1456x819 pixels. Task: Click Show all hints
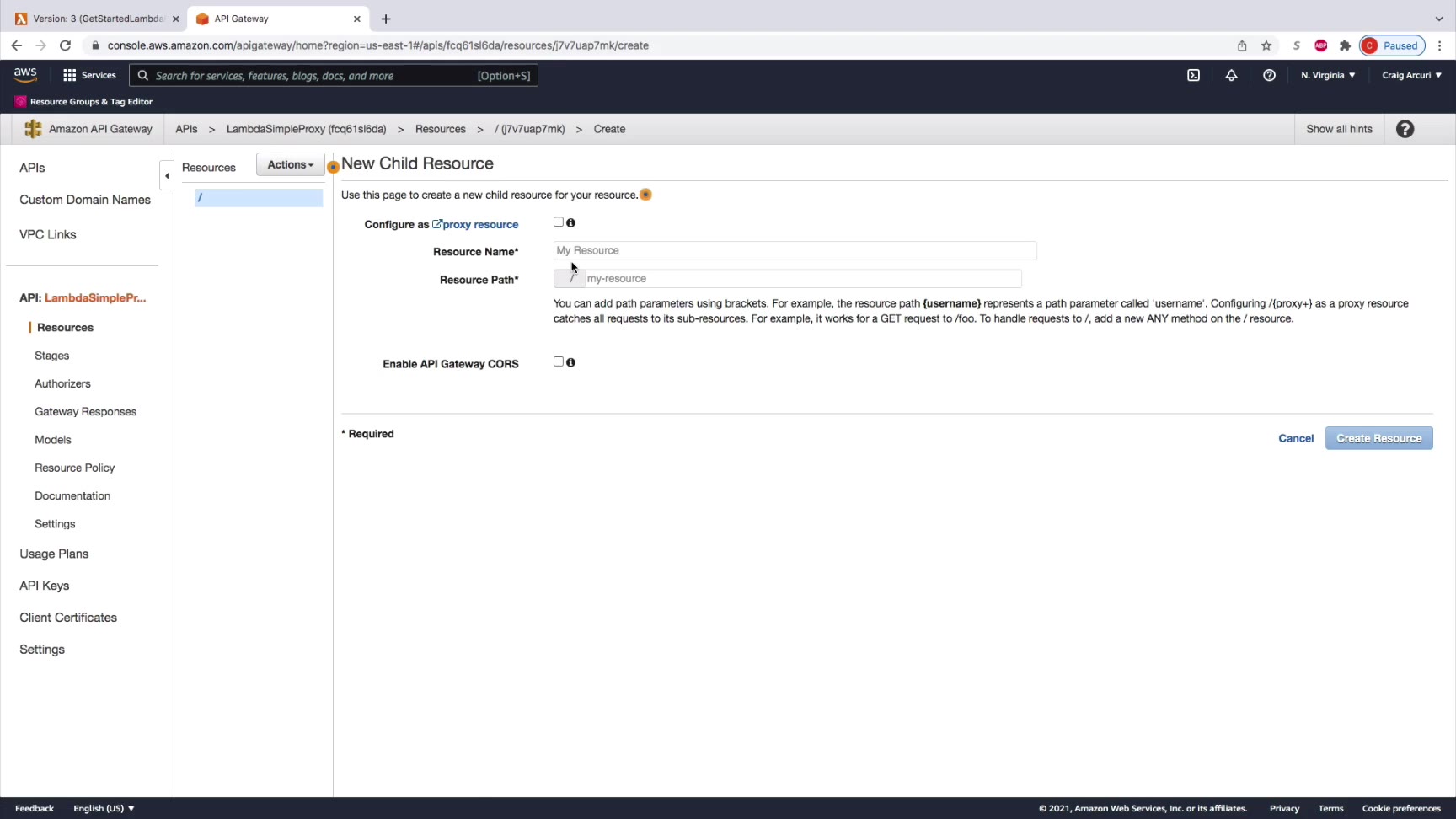pos(1339,129)
